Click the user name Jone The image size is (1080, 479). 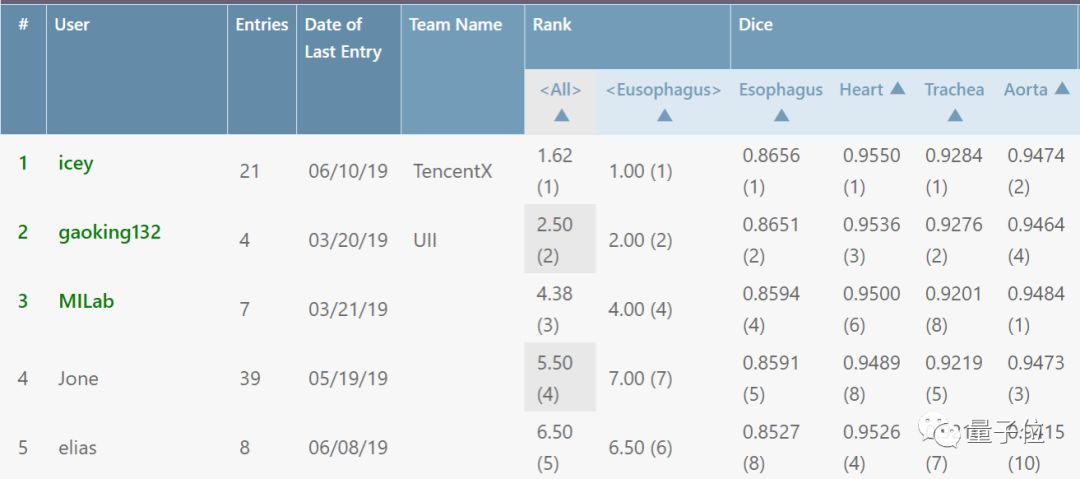78,378
